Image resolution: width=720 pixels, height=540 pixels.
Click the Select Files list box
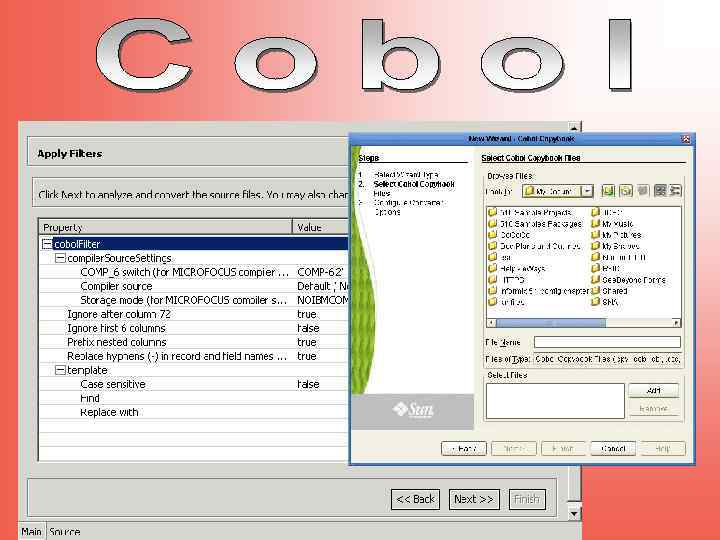pyautogui.click(x=555, y=401)
